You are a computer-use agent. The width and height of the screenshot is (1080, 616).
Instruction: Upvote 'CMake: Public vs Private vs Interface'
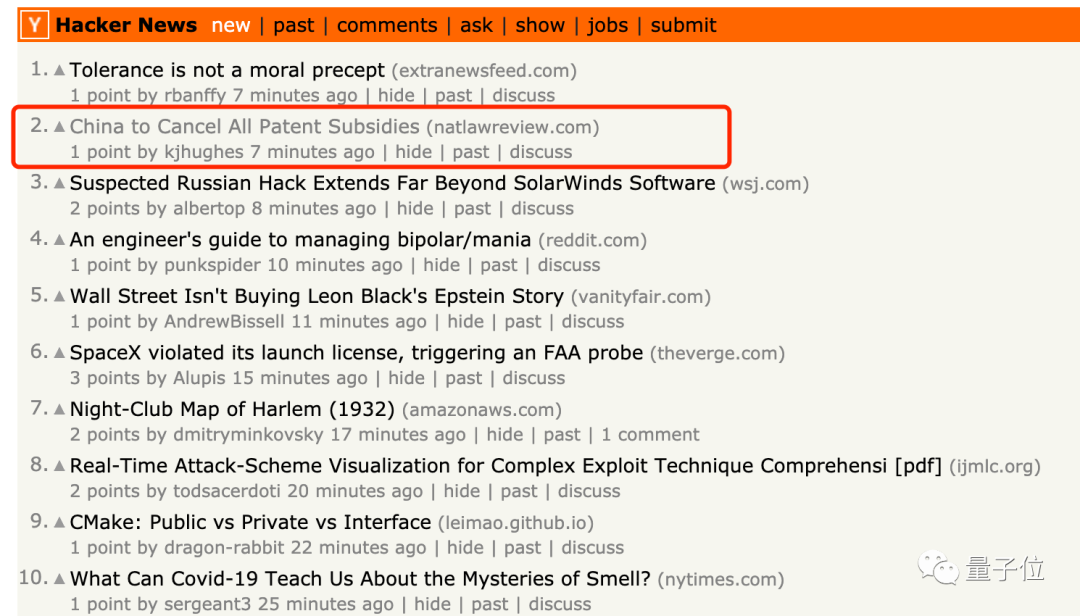(x=59, y=522)
